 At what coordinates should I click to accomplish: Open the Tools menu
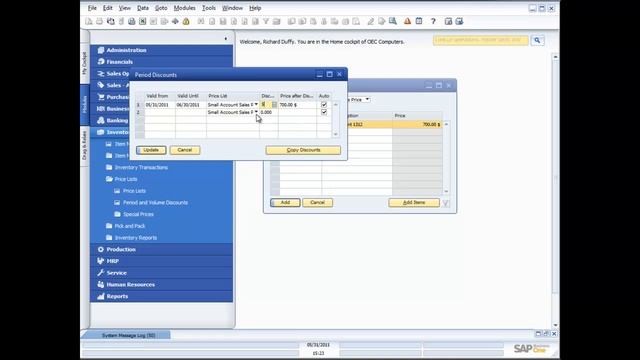[209, 8]
